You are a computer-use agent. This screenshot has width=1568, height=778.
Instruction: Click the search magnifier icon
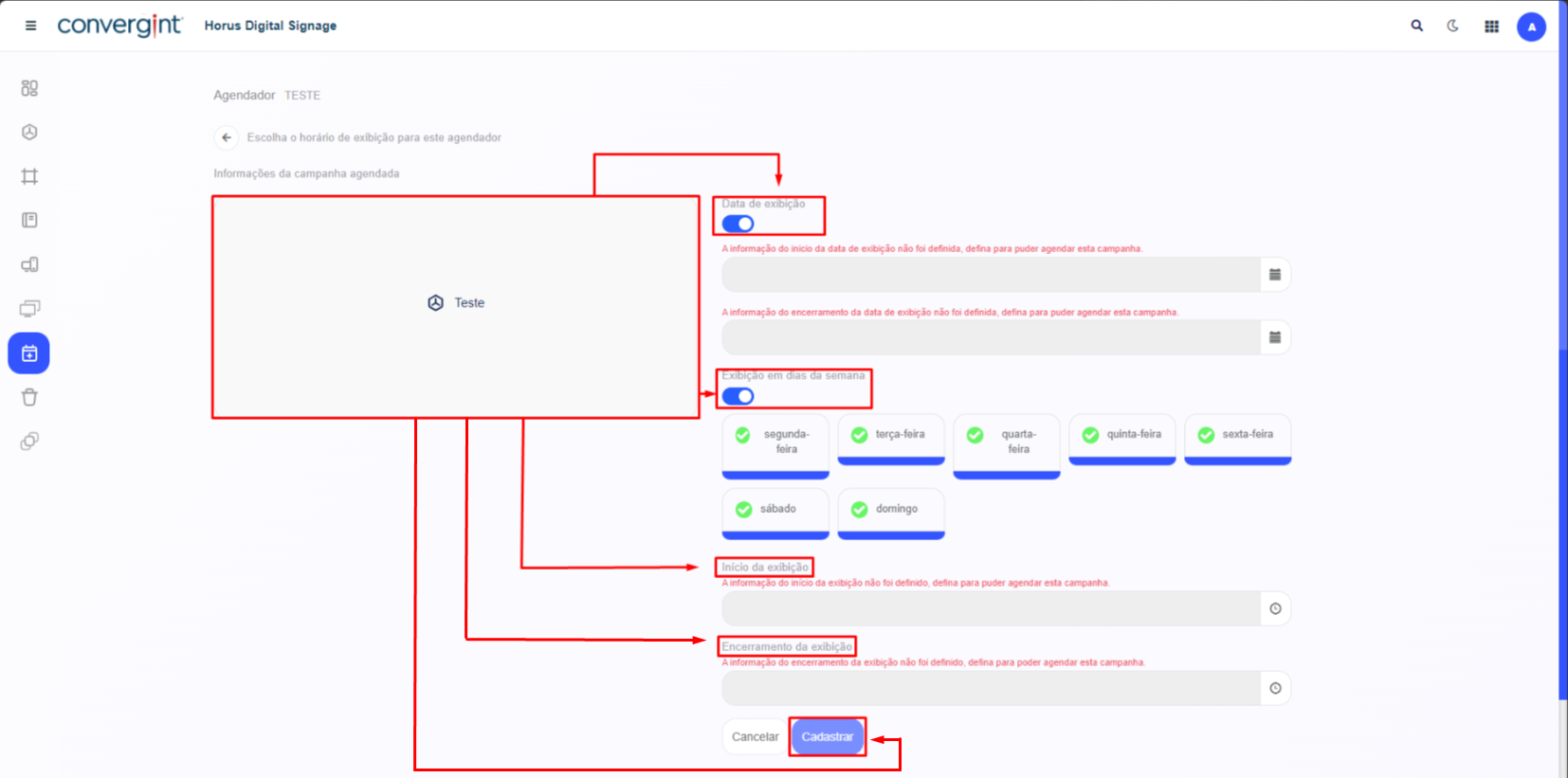pyautogui.click(x=1416, y=26)
